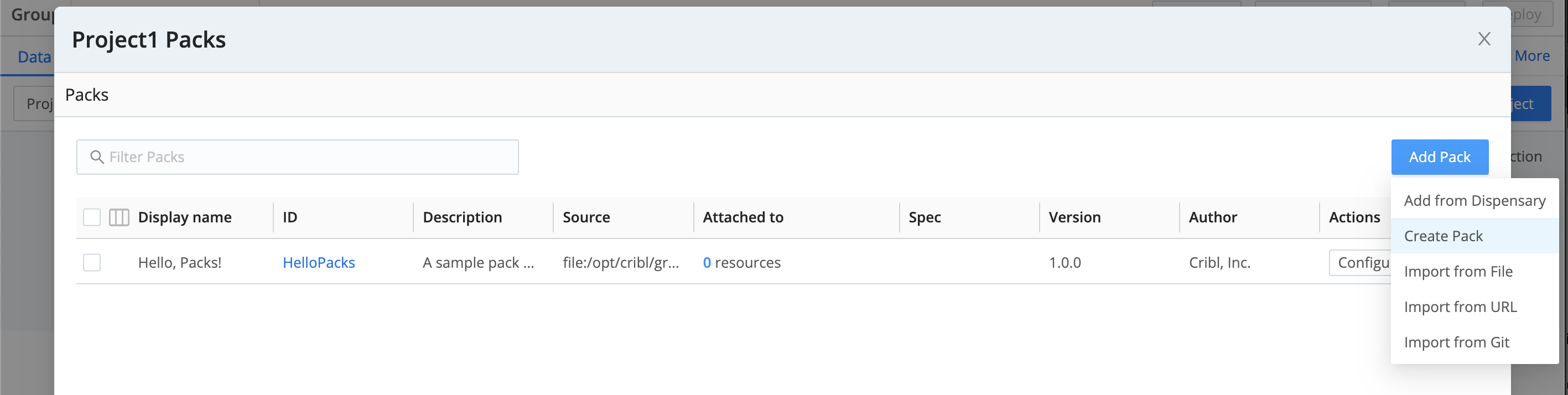Viewport: 1568px width, 395px height.
Task: Sort by Version column header
Action: coord(1074,217)
